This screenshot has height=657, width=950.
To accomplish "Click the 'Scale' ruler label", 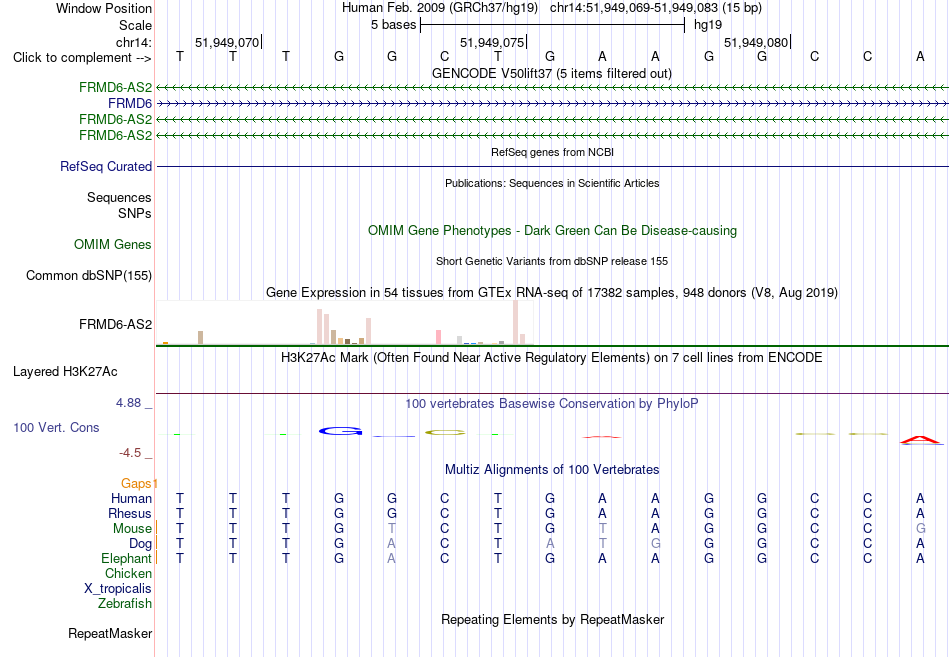I will 135,25.
